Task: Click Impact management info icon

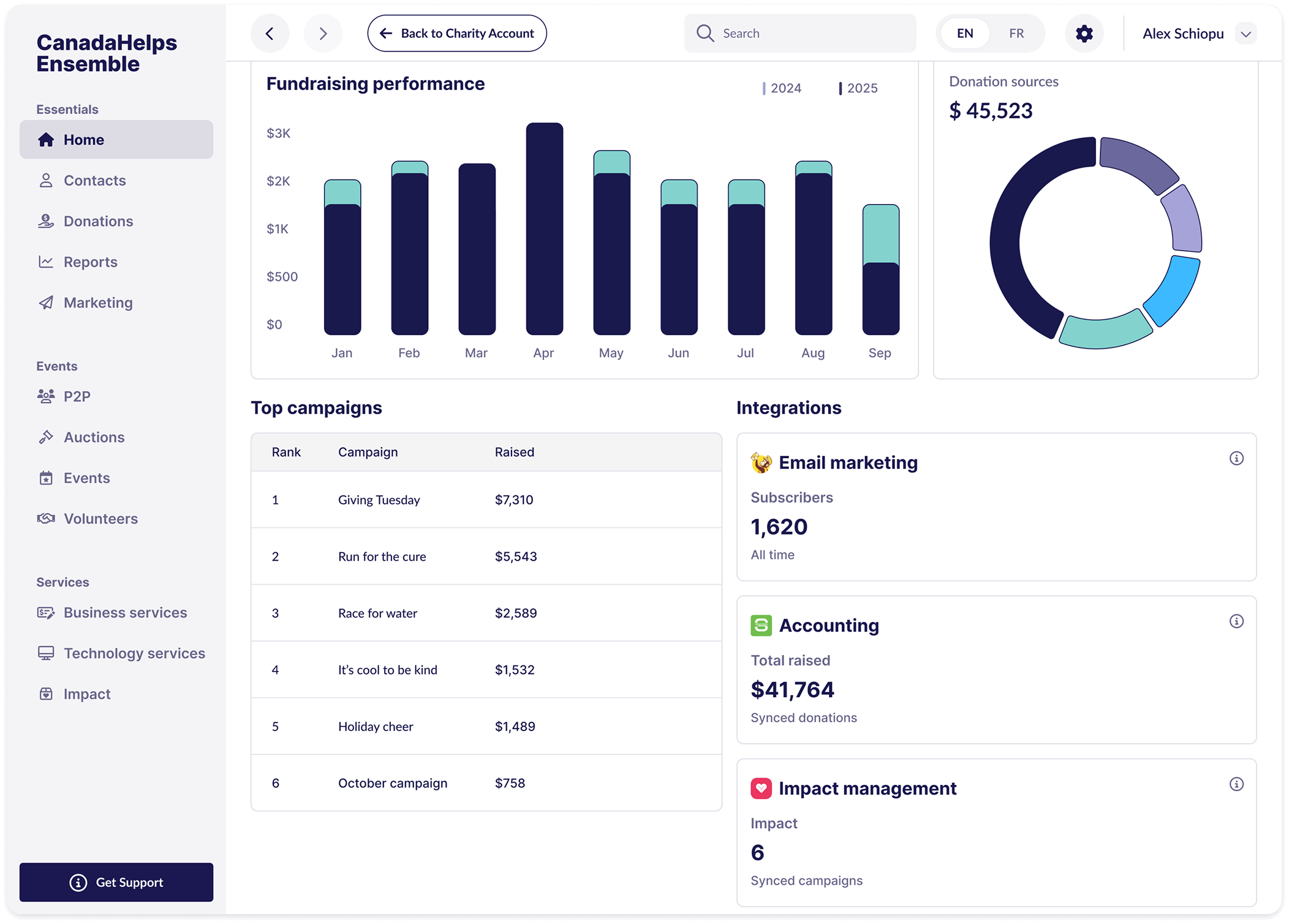Action: pyautogui.click(x=1236, y=784)
